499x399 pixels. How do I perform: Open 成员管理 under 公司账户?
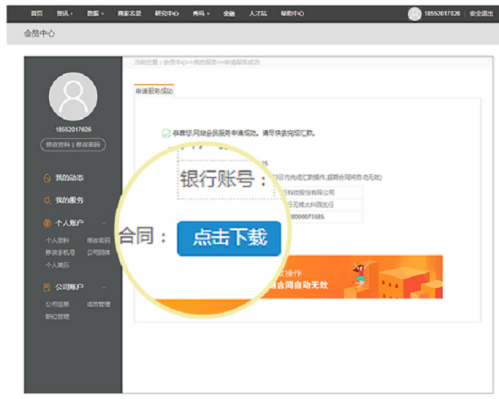(x=99, y=304)
